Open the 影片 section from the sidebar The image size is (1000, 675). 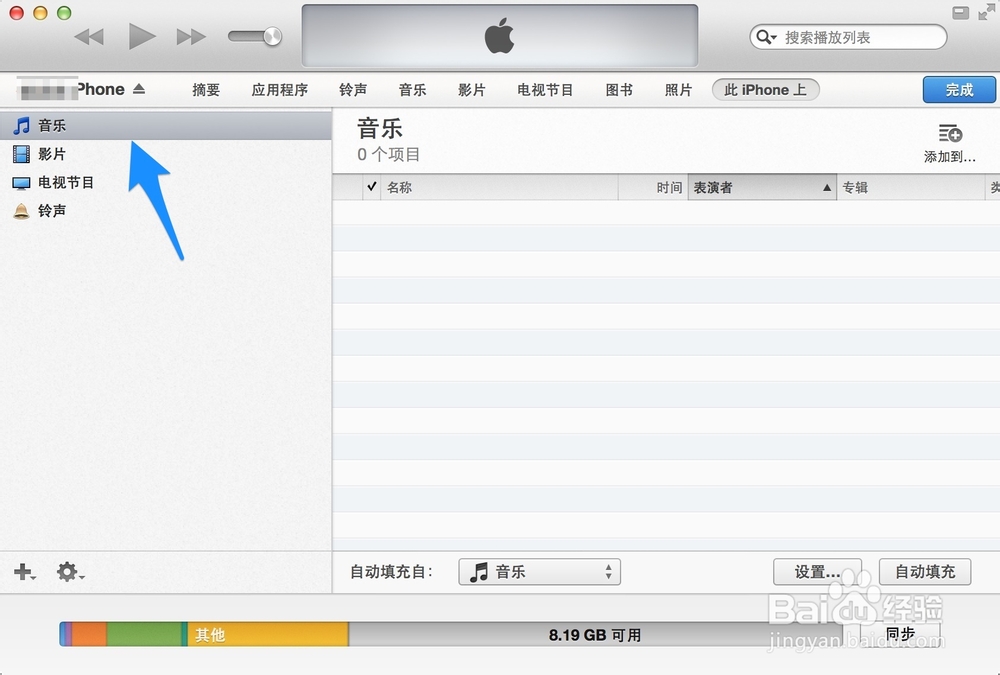click(52, 154)
